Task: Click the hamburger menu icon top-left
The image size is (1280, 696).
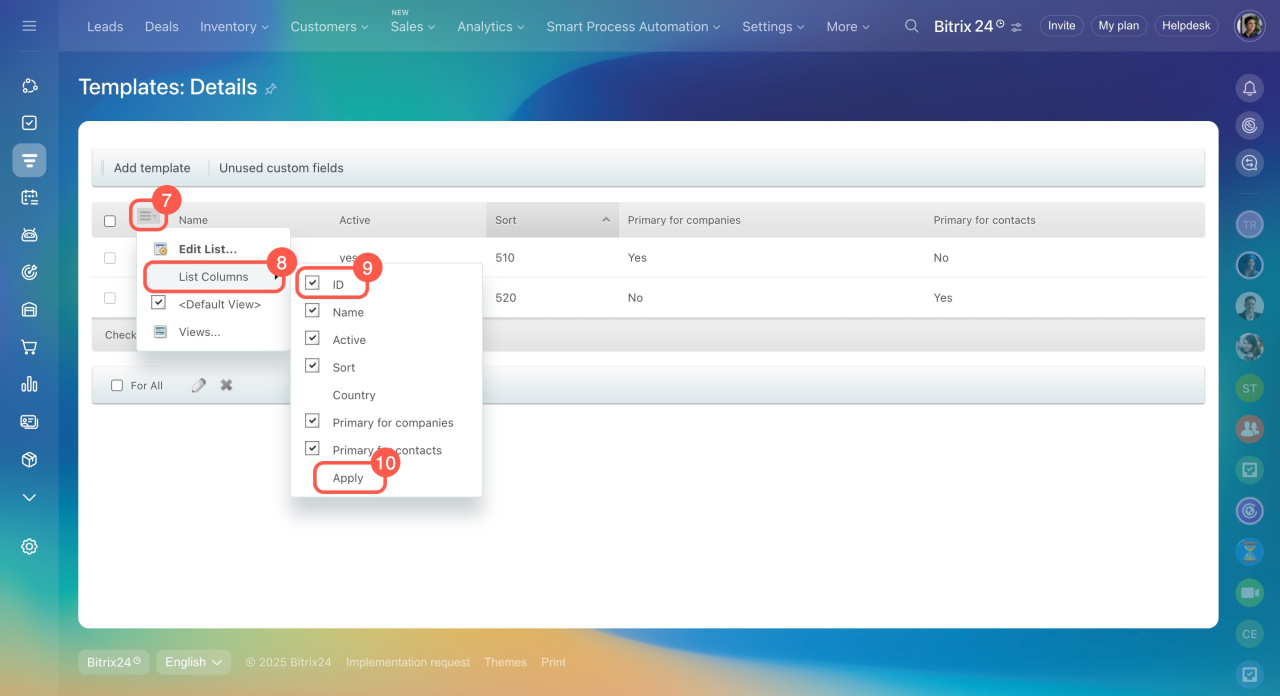Action: coord(29,26)
